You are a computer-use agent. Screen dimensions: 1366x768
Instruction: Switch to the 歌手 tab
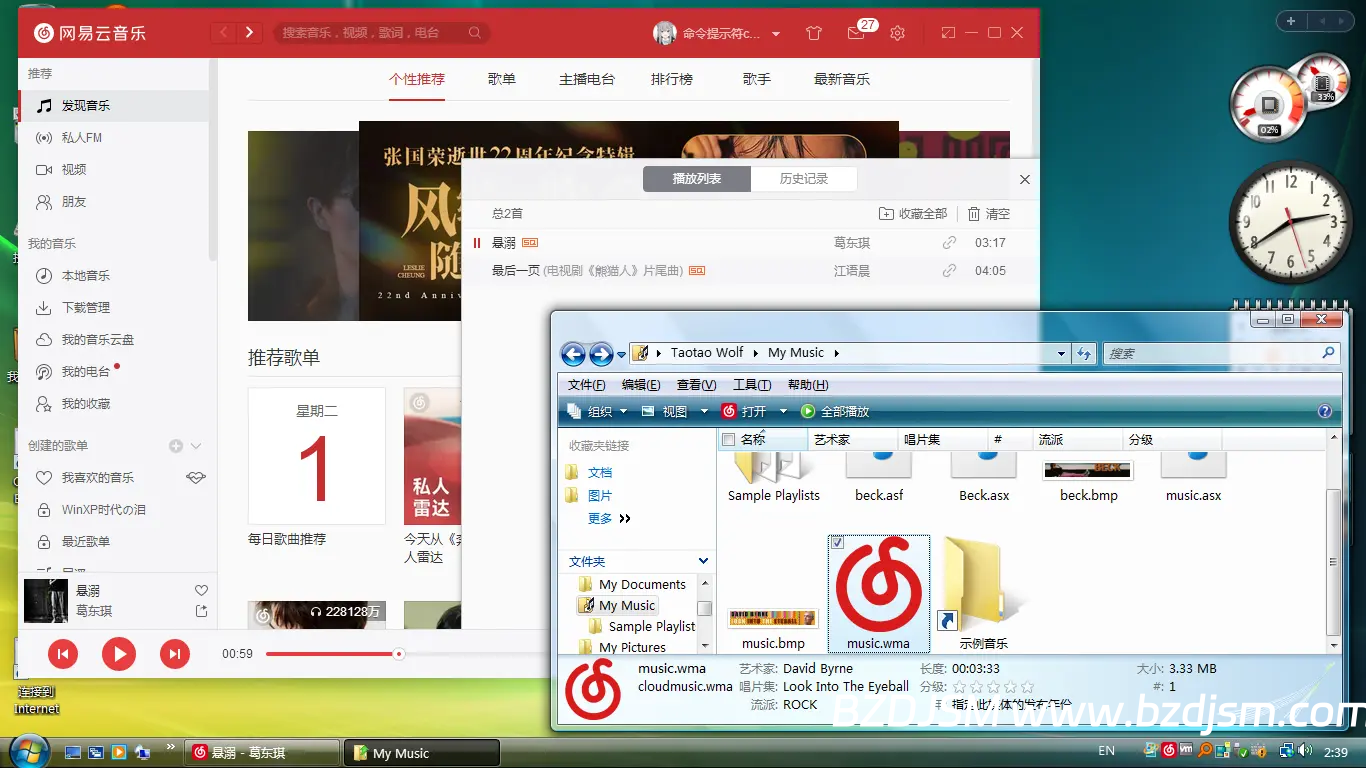click(757, 79)
